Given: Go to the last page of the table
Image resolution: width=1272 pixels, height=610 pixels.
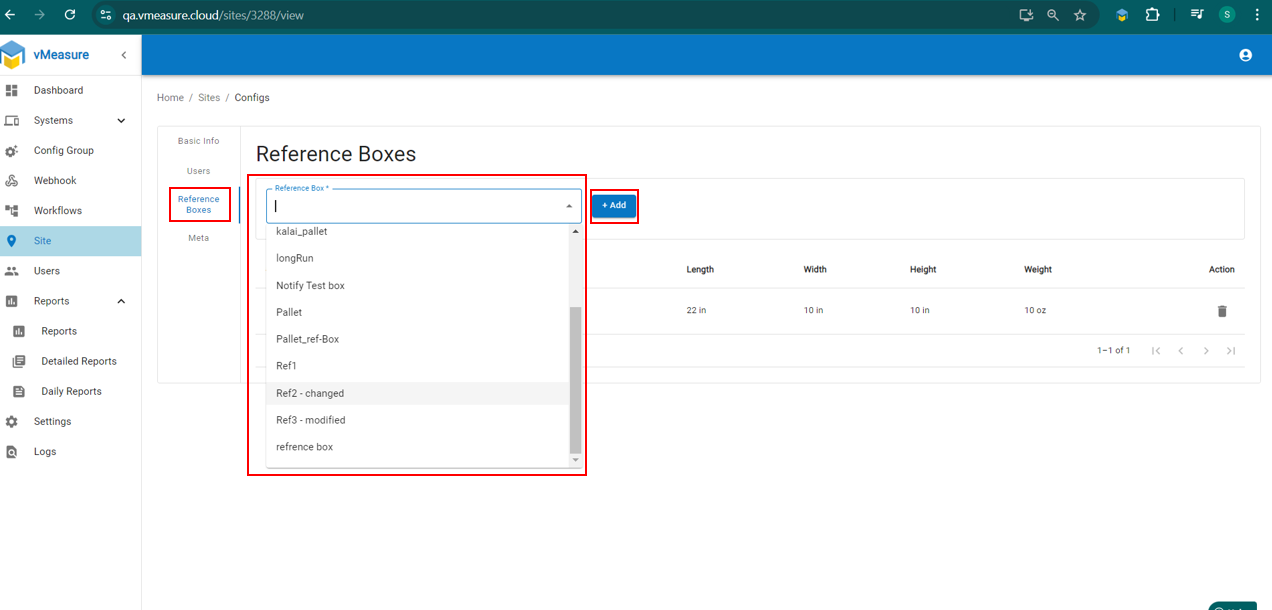Looking at the screenshot, I should click(x=1231, y=350).
